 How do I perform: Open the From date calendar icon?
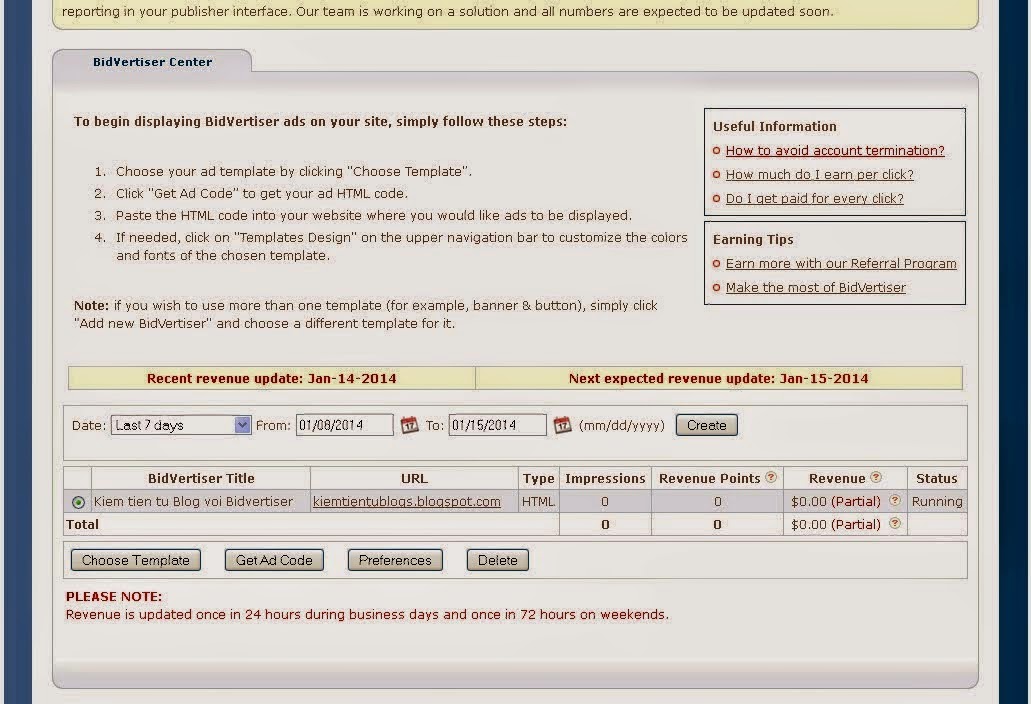coord(409,425)
